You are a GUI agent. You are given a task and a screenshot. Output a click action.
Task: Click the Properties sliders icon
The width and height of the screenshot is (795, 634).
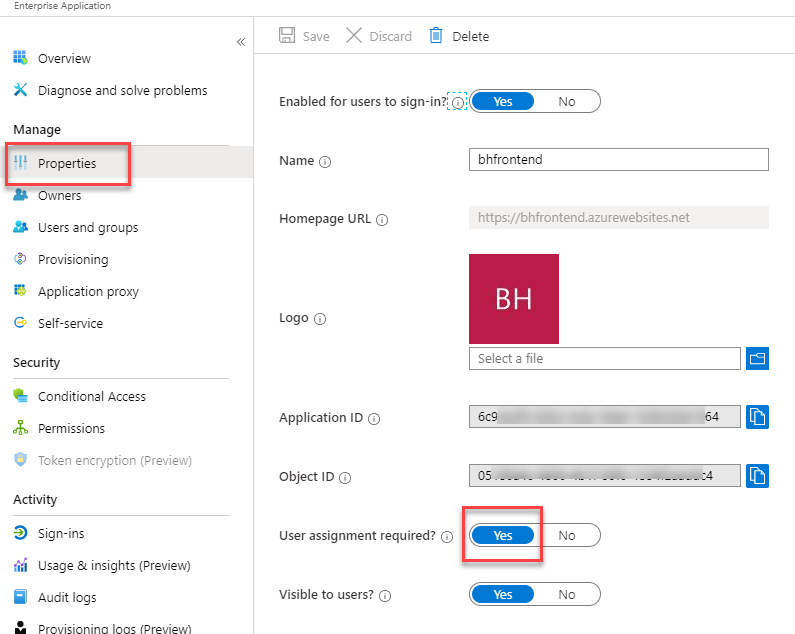pos(20,163)
